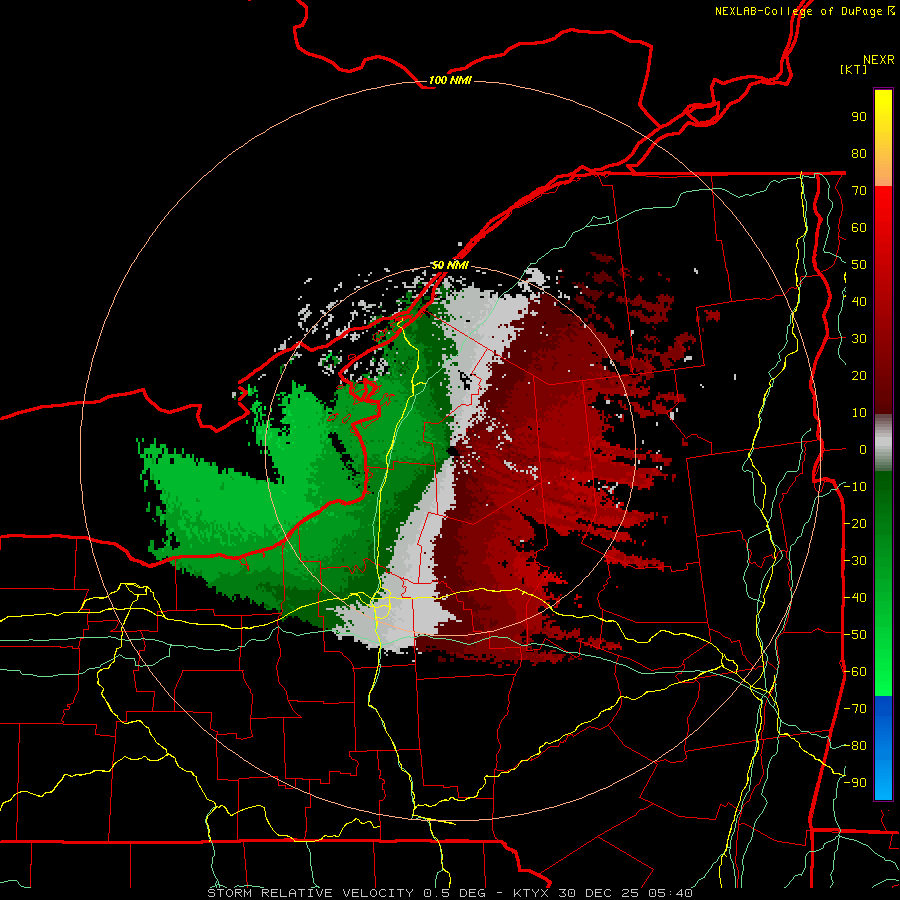
Task: Select the -60 knot scale label
Action: [x=855, y=672]
